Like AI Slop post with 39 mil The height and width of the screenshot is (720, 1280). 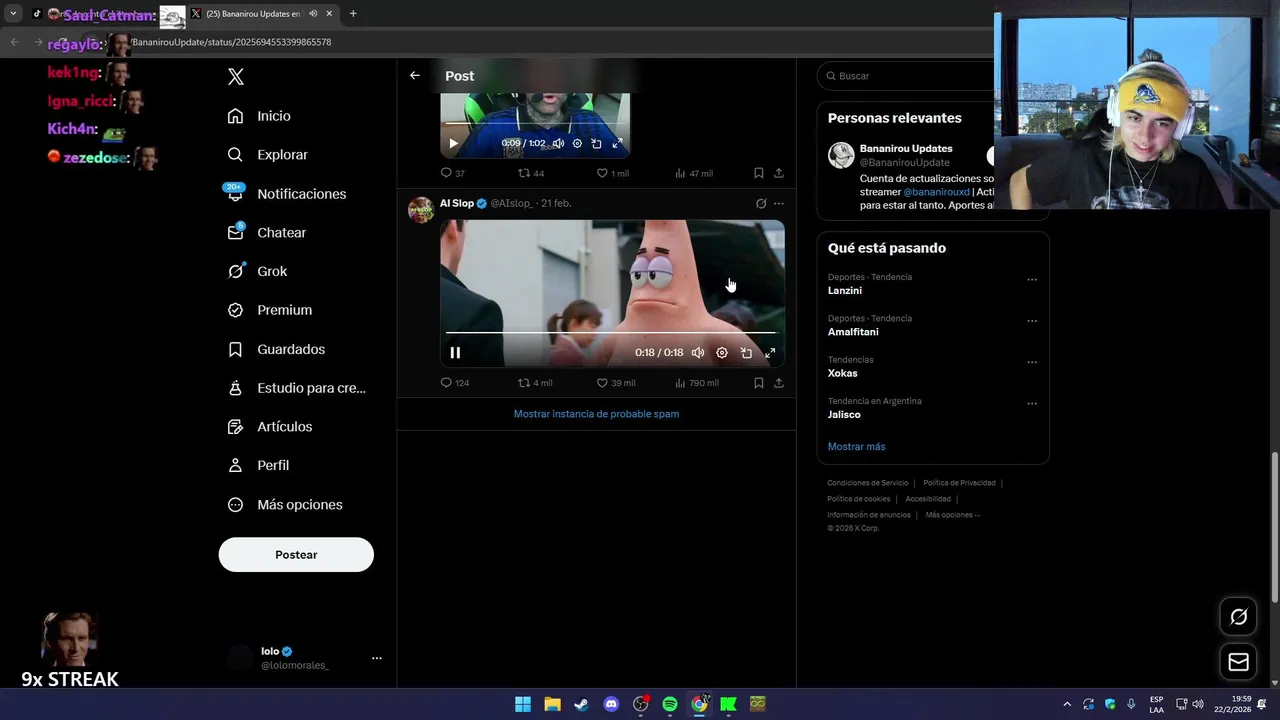[616, 383]
